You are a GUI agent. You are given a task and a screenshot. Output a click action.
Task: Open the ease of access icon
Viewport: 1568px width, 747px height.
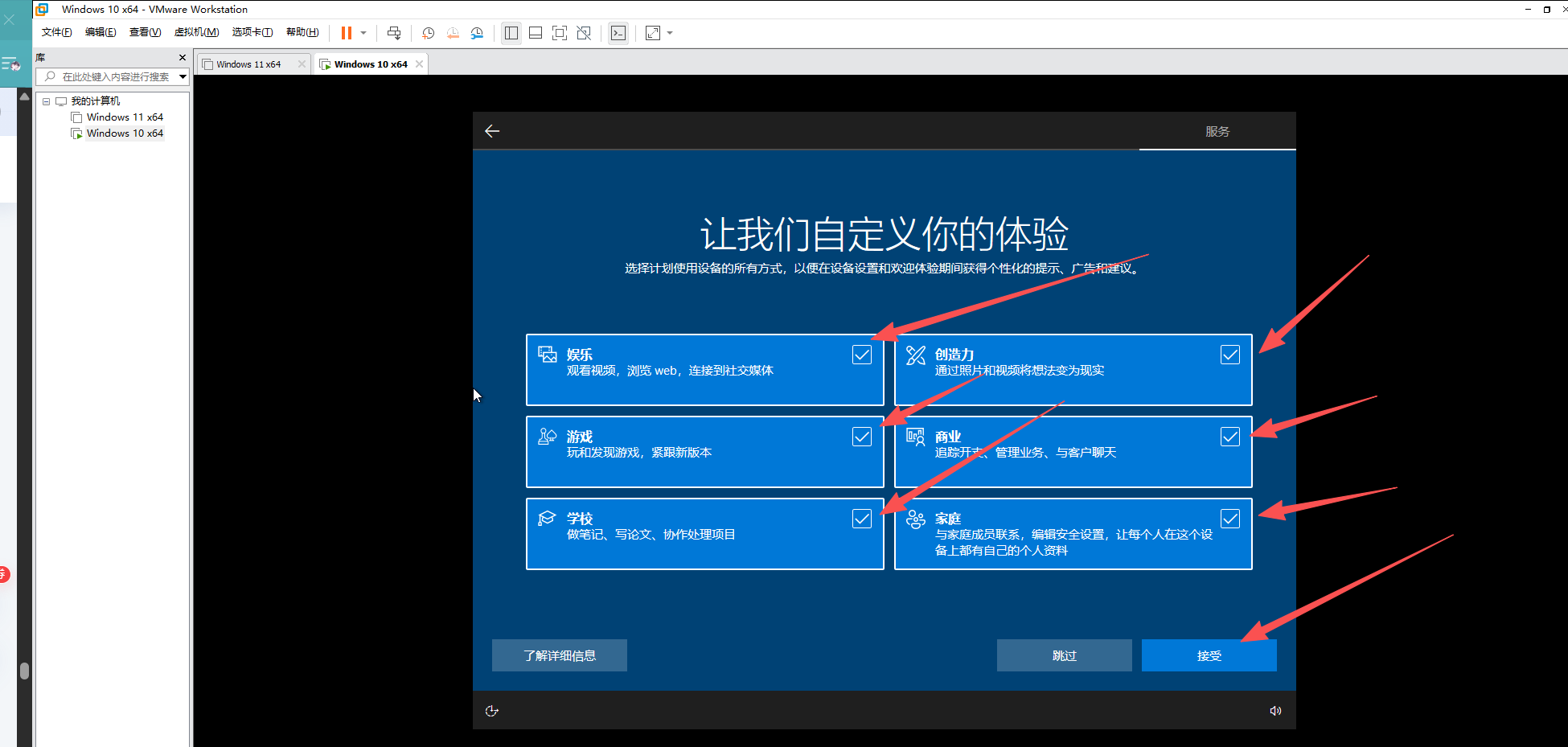click(492, 711)
